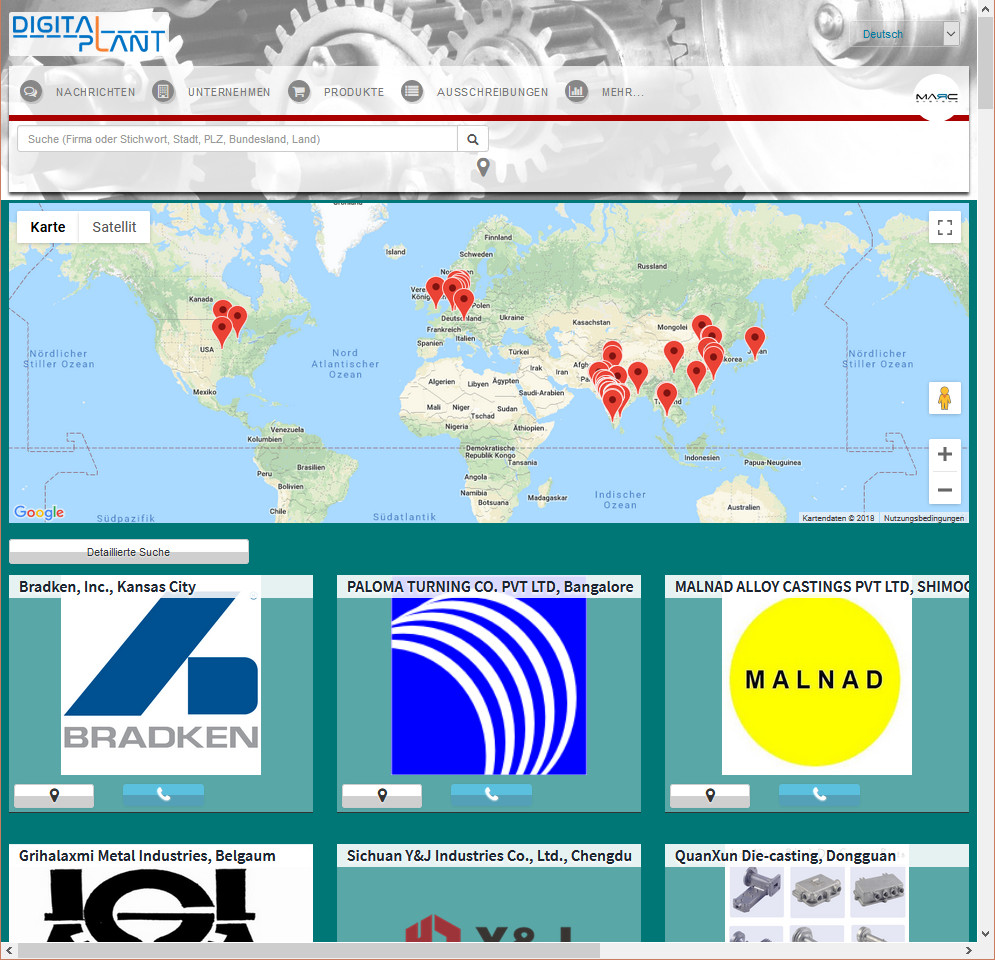Screen dimensions: 995x960
Task: Click the search text input field
Action: click(237, 139)
